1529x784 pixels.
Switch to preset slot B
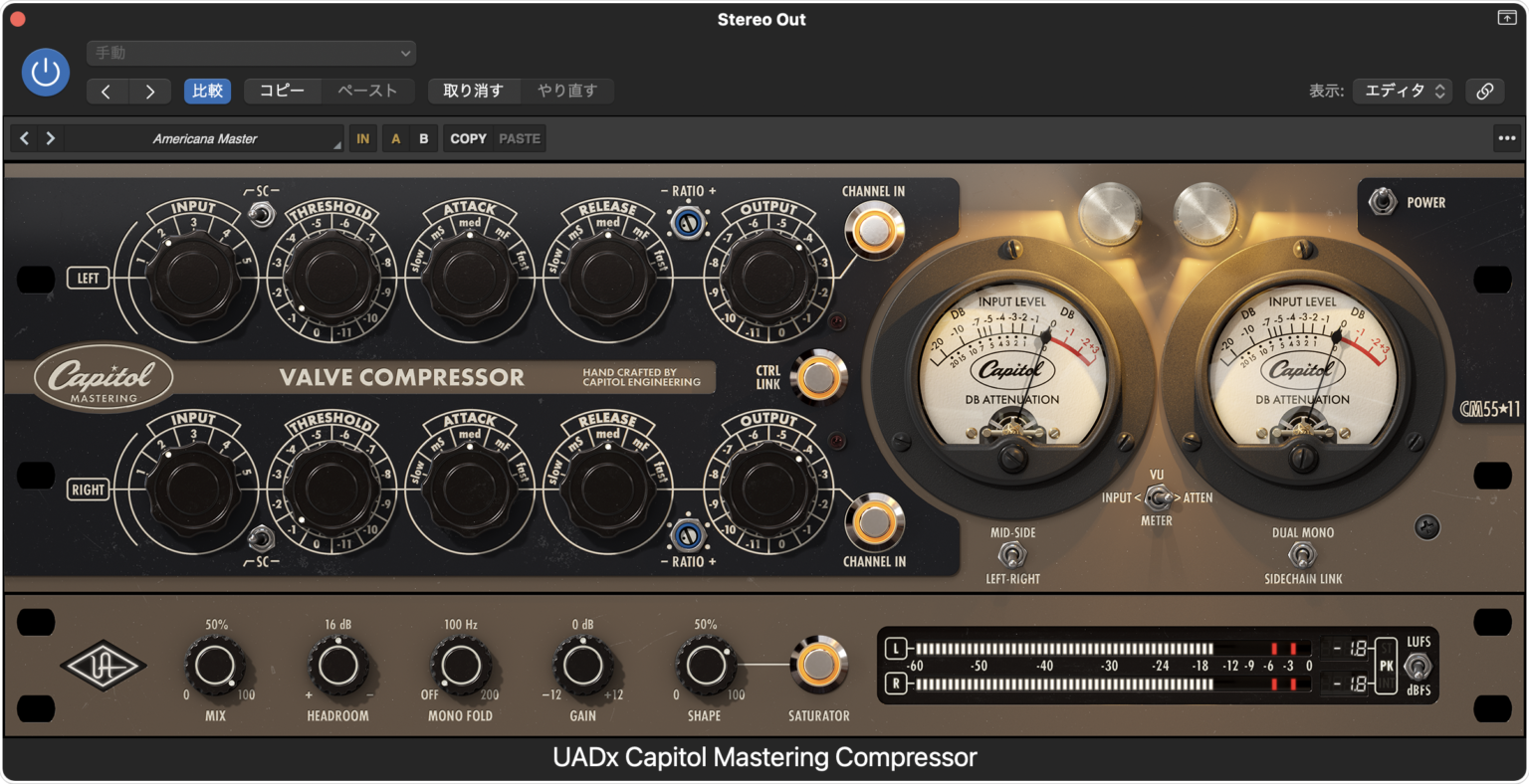(x=423, y=138)
